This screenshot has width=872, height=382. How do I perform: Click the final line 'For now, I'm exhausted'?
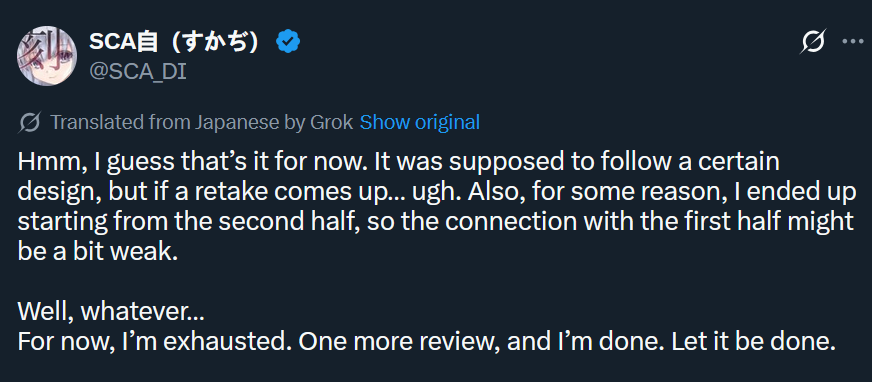tap(427, 341)
